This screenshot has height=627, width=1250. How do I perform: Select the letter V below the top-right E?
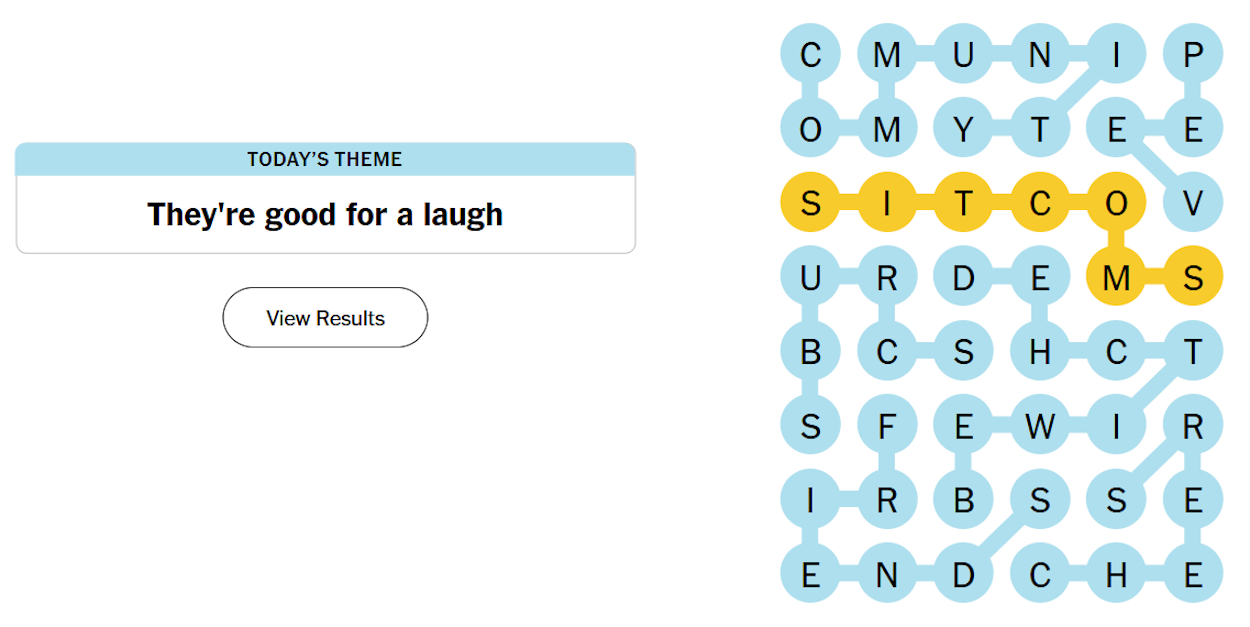(x=1194, y=202)
